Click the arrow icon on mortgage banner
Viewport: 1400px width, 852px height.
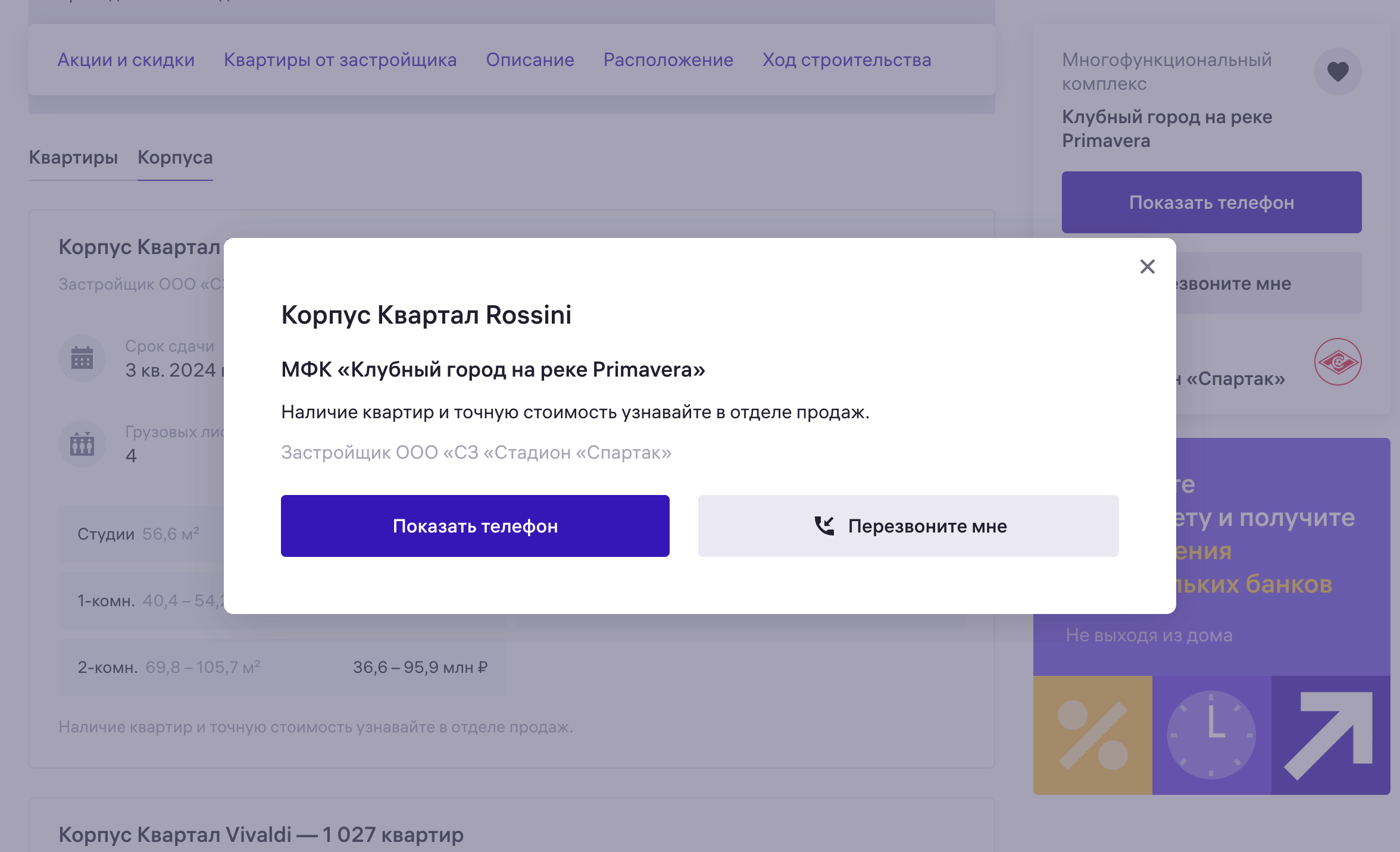[x=1330, y=735]
